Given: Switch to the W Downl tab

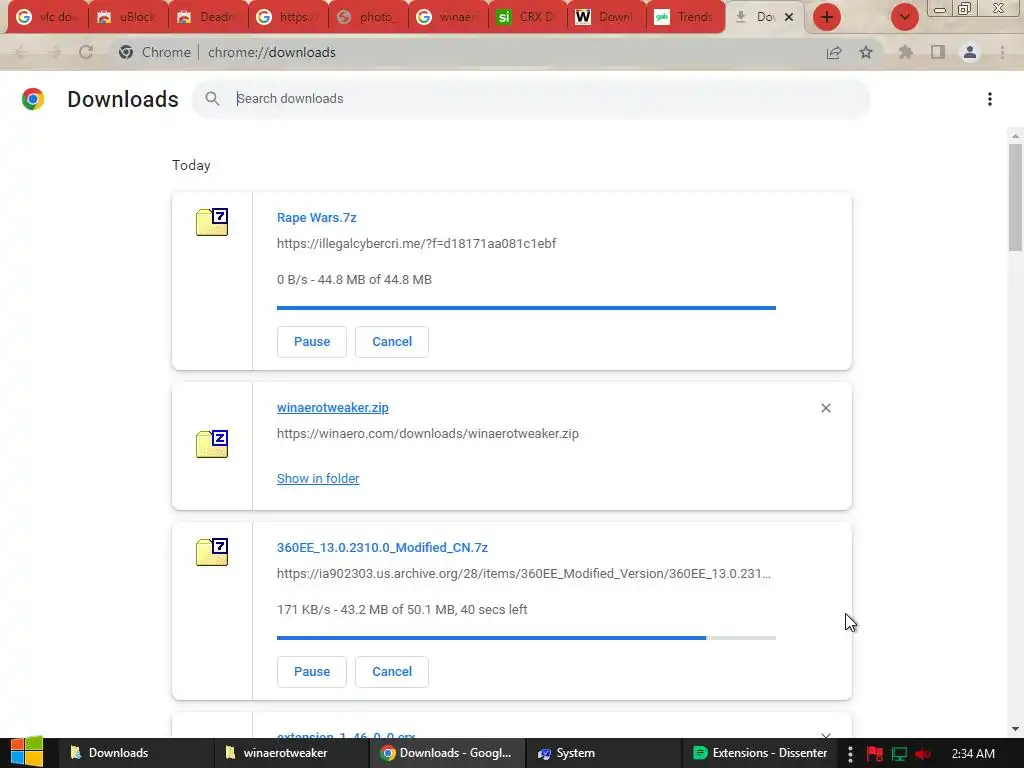Looking at the screenshot, I should tap(606, 17).
